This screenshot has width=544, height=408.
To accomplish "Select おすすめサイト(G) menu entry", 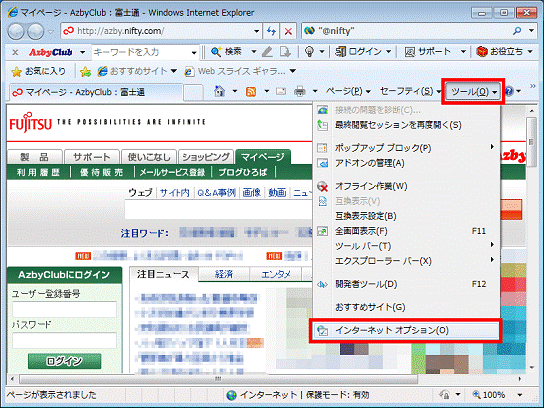I will pyautogui.click(x=406, y=307).
